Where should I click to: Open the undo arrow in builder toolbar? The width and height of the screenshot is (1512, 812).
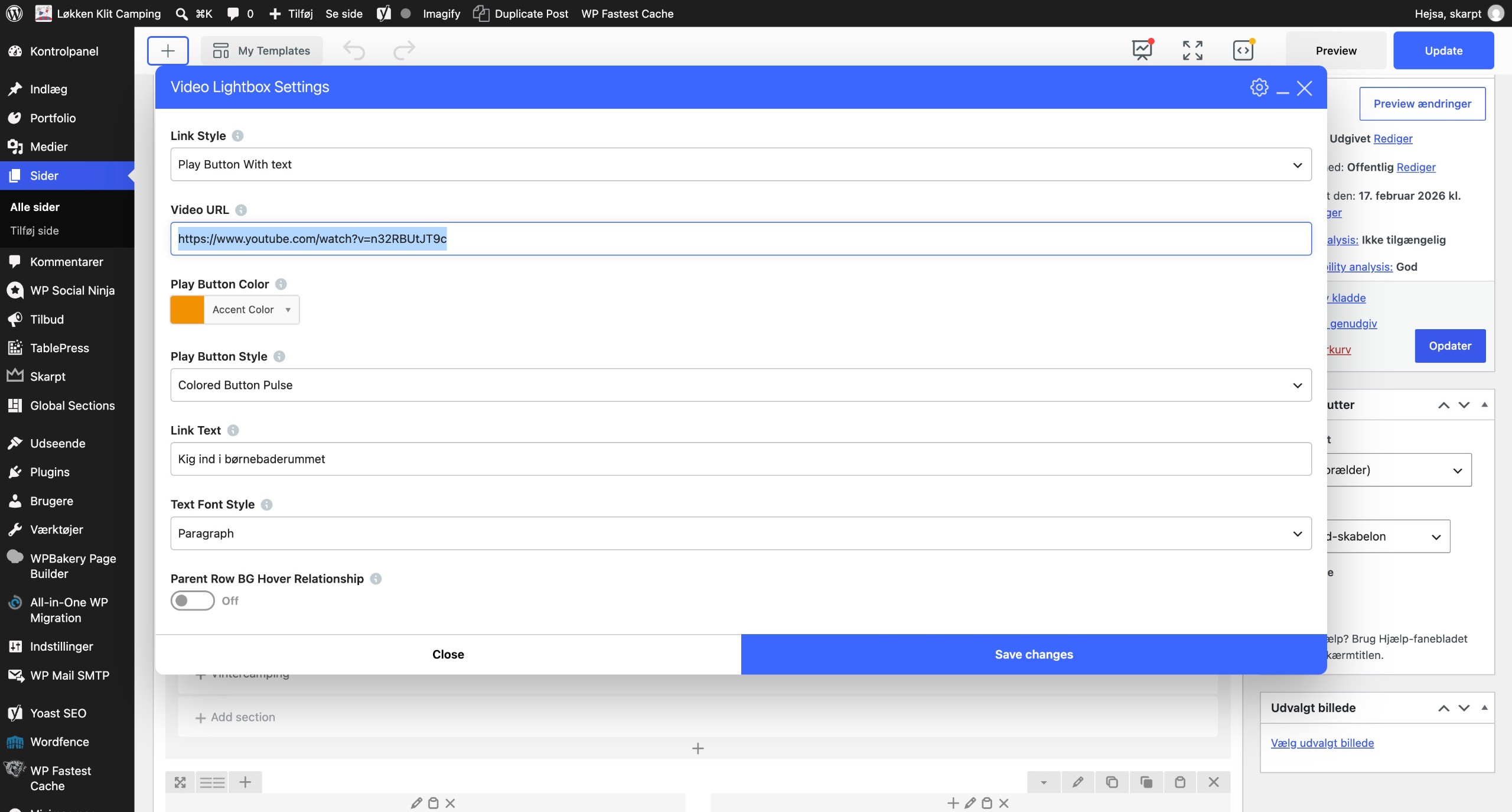pyautogui.click(x=354, y=51)
